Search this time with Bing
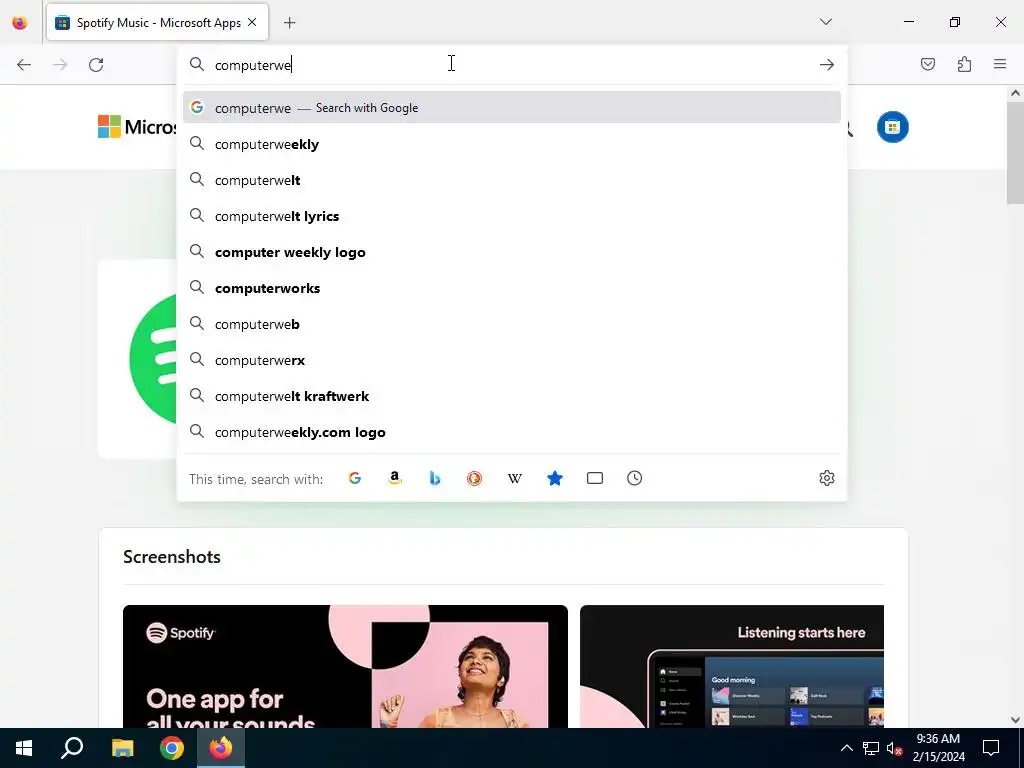The width and height of the screenshot is (1024, 768). pos(434,478)
